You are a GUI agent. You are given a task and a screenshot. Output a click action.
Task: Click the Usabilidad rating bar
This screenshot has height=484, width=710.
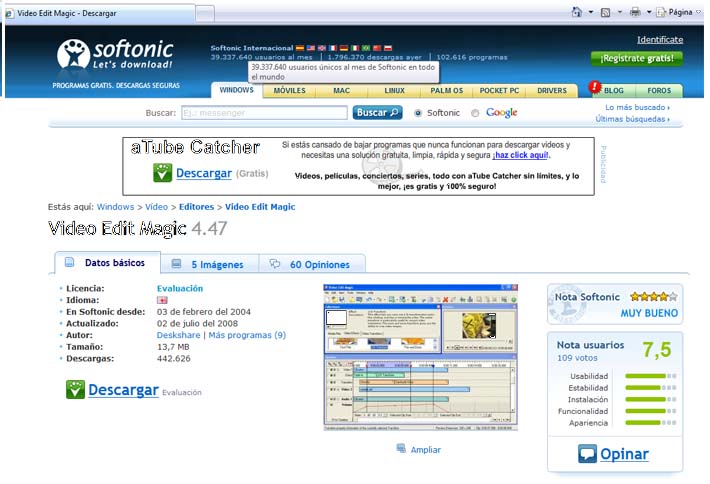click(651, 376)
